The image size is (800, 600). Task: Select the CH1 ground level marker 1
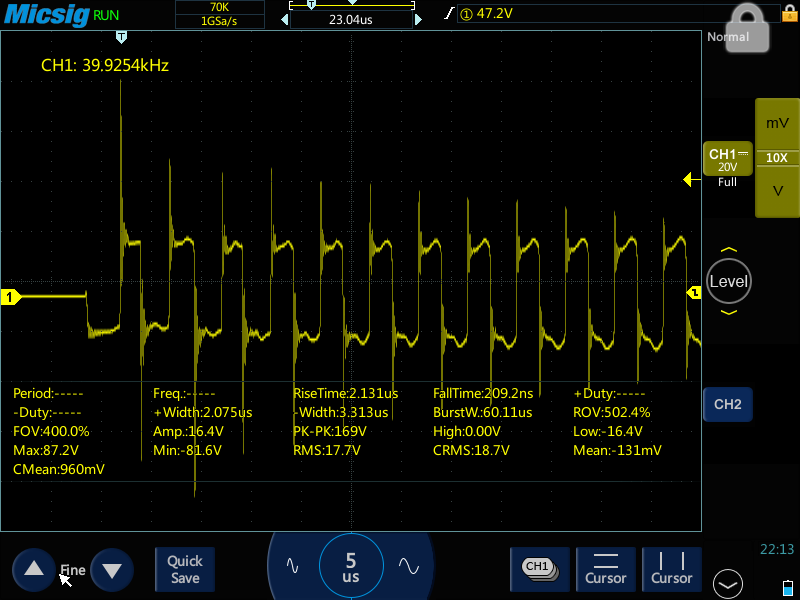(10, 297)
